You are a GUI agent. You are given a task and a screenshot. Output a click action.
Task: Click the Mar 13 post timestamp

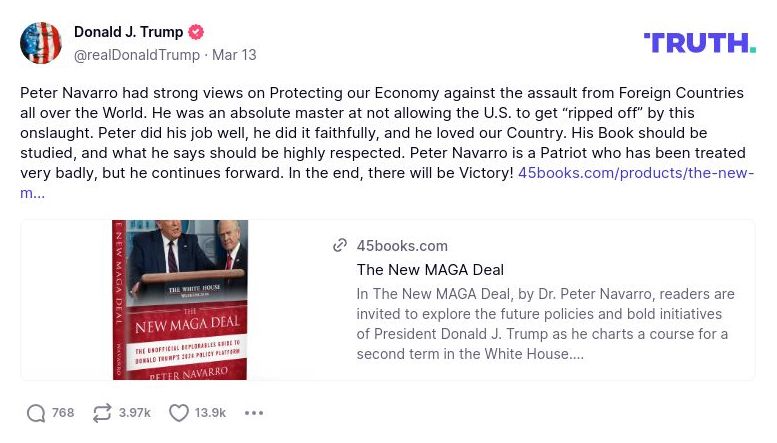[x=234, y=55]
